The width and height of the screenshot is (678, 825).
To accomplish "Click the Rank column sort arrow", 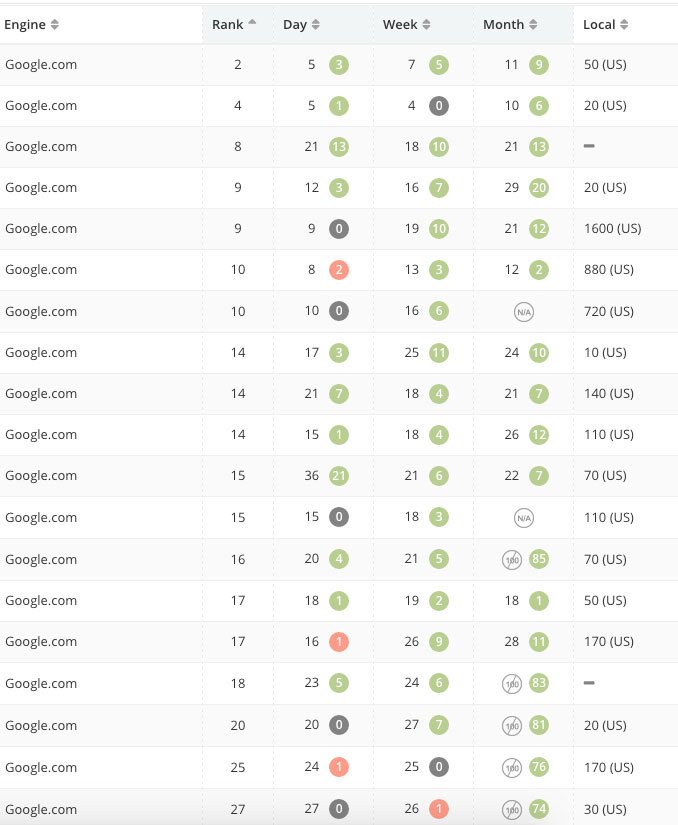I will [252, 22].
